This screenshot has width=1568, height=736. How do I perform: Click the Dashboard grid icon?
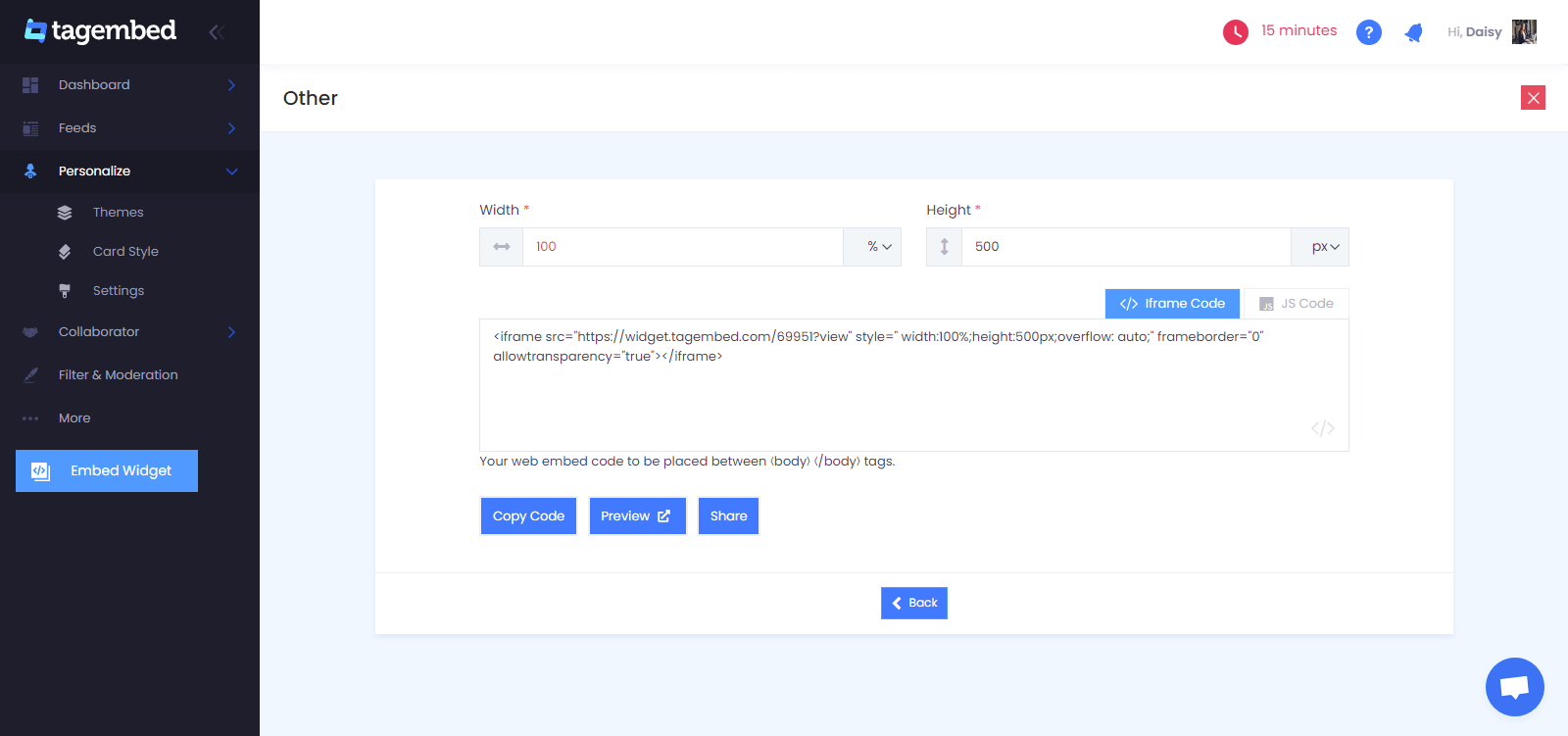pos(30,85)
